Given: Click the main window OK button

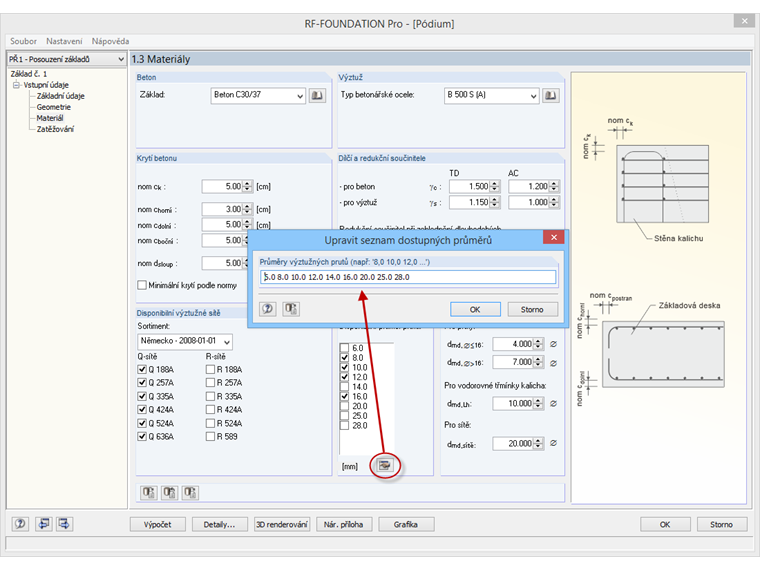Looking at the screenshot, I should tap(665, 524).
